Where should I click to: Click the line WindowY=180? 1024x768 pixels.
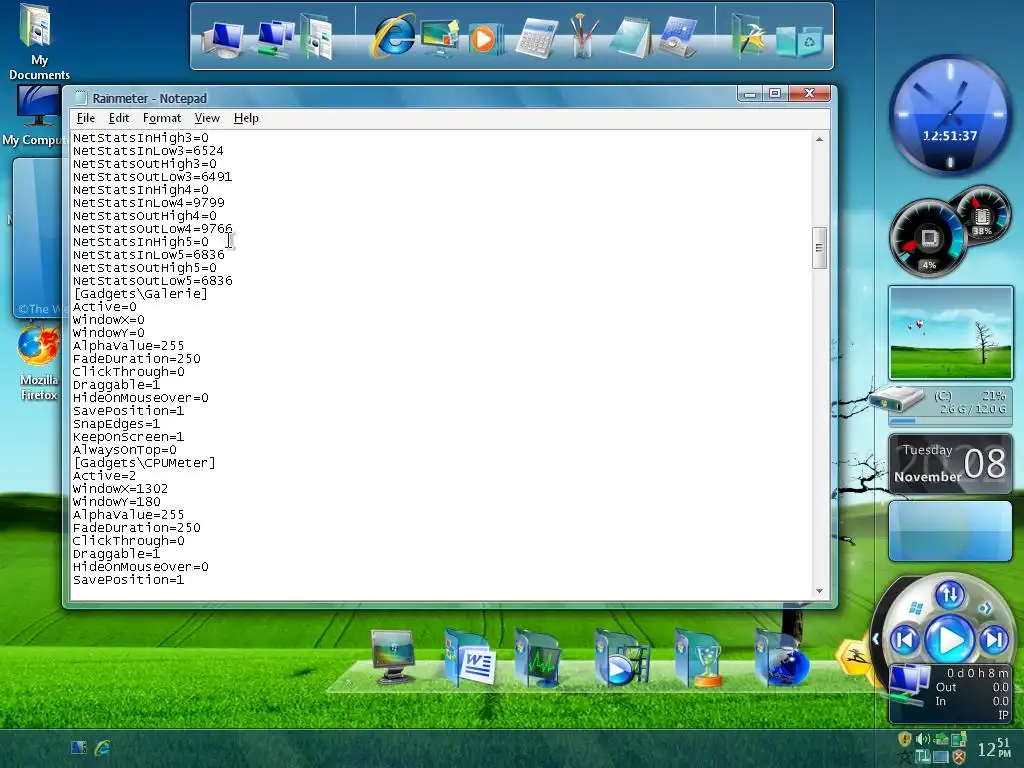pos(117,502)
